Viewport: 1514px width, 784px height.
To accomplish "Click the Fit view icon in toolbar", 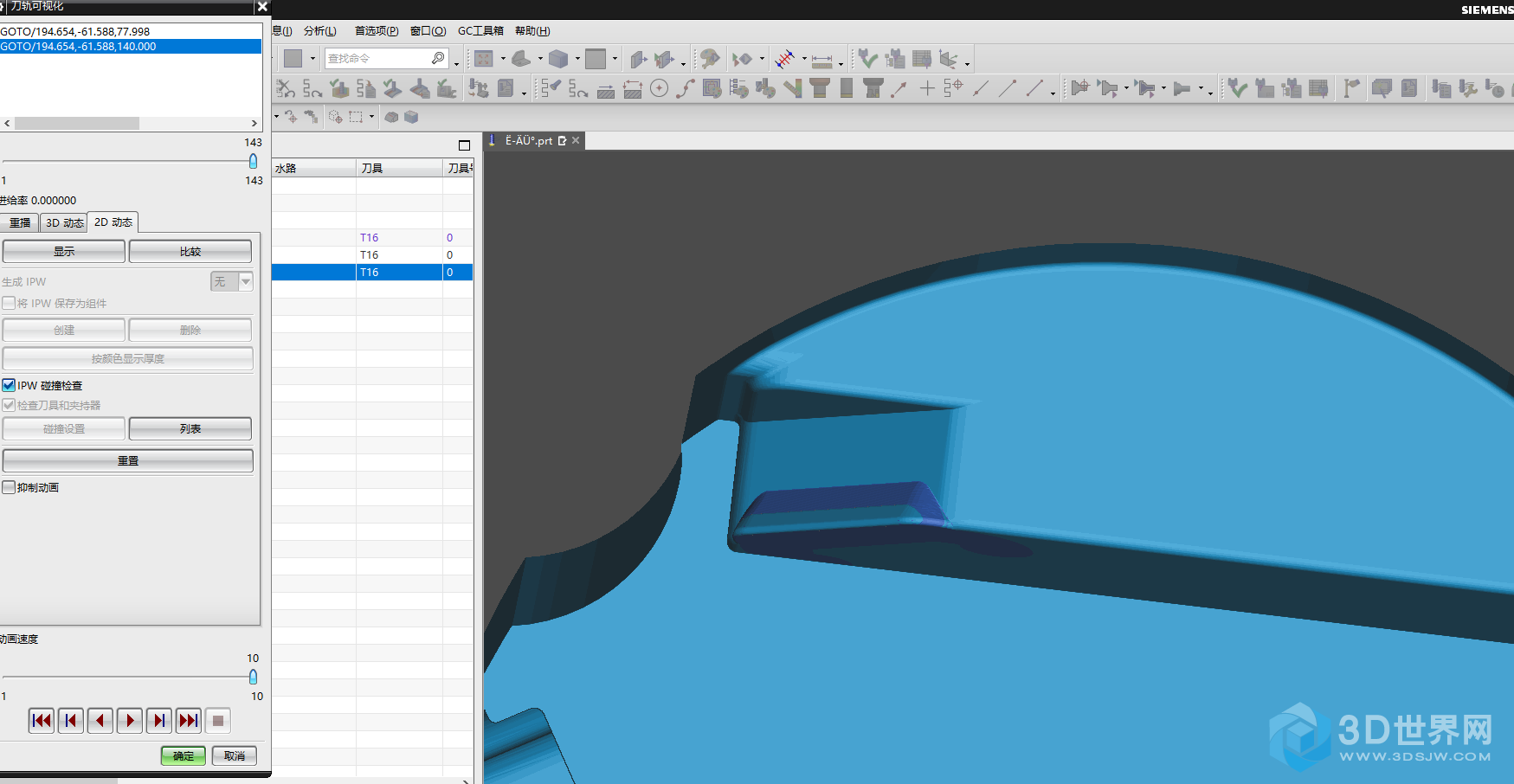I will click(x=484, y=59).
